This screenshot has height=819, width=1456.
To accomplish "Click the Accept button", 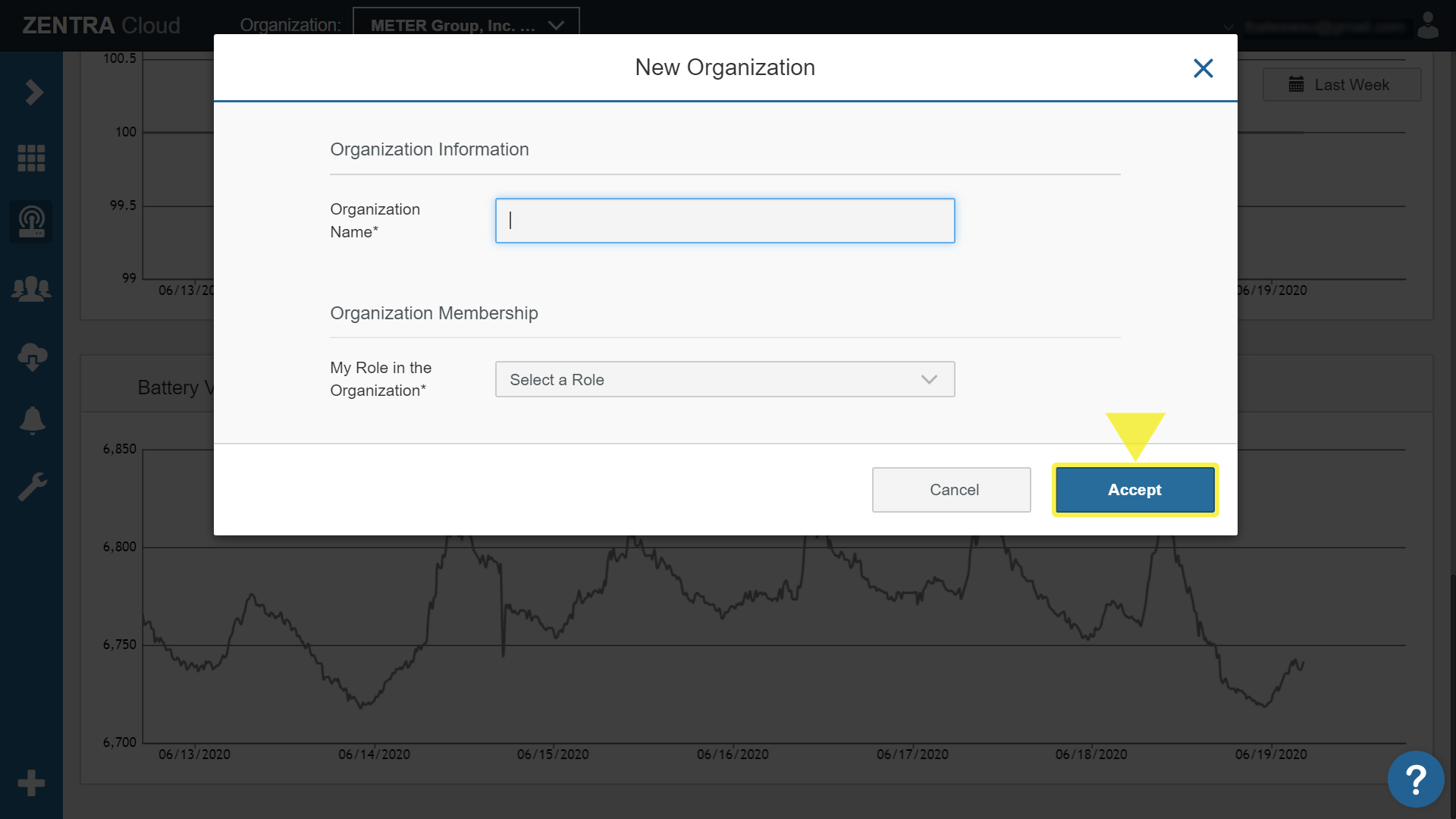I will pos(1134,490).
